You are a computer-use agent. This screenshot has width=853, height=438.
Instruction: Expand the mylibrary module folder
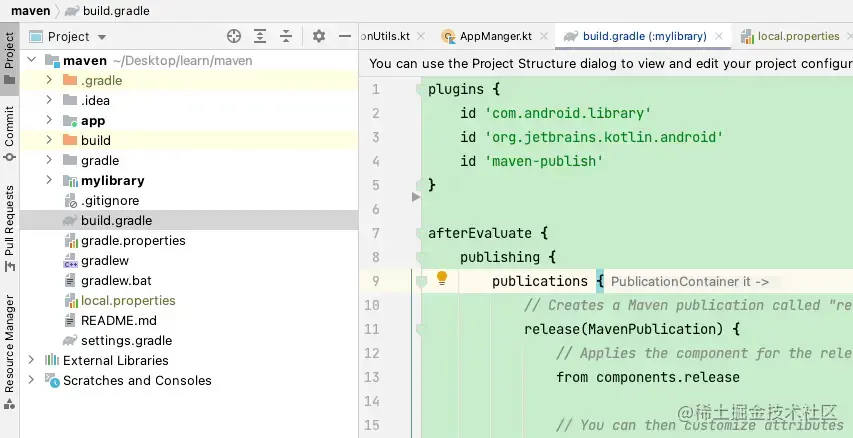(49, 180)
